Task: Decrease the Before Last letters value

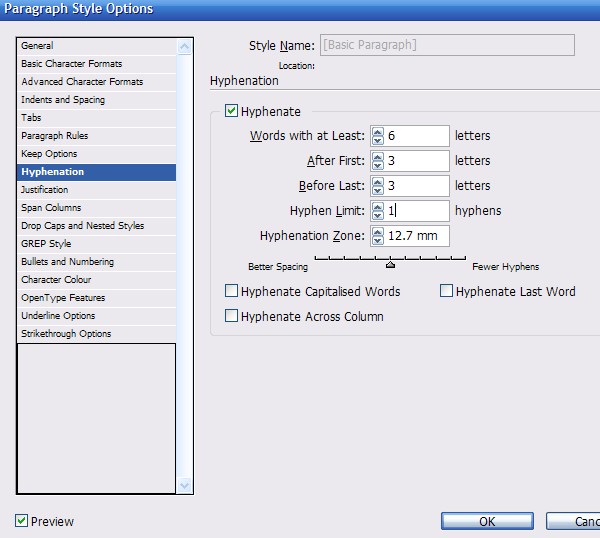Action: pyautogui.click(x=378, y=190)
